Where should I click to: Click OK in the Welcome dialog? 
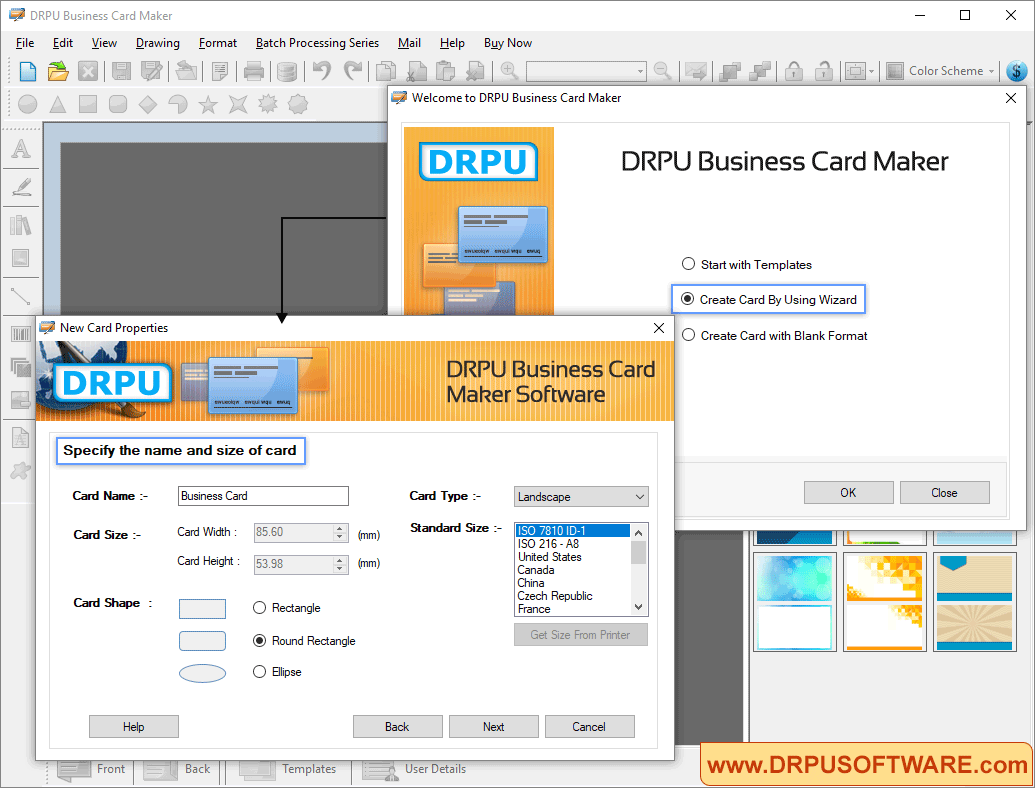coord(848,492)
